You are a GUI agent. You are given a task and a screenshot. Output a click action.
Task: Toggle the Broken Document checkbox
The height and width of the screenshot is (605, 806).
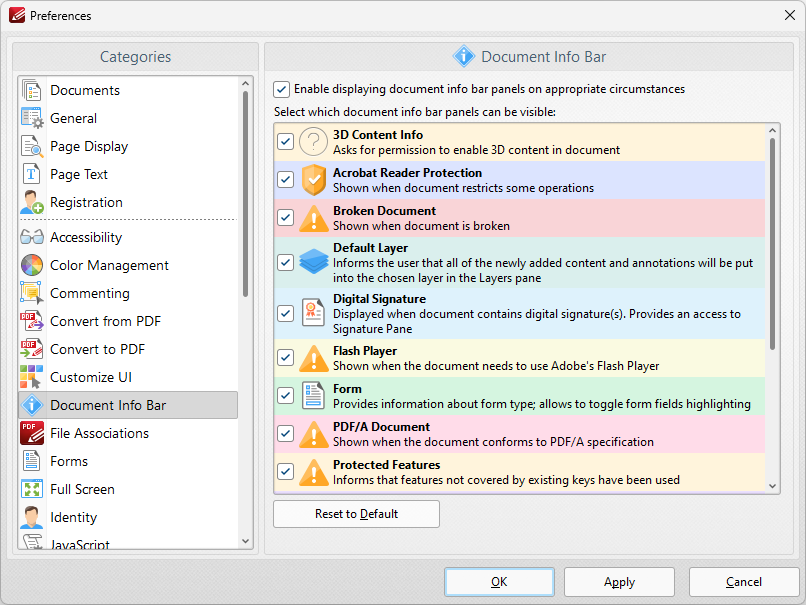[285, 218]
